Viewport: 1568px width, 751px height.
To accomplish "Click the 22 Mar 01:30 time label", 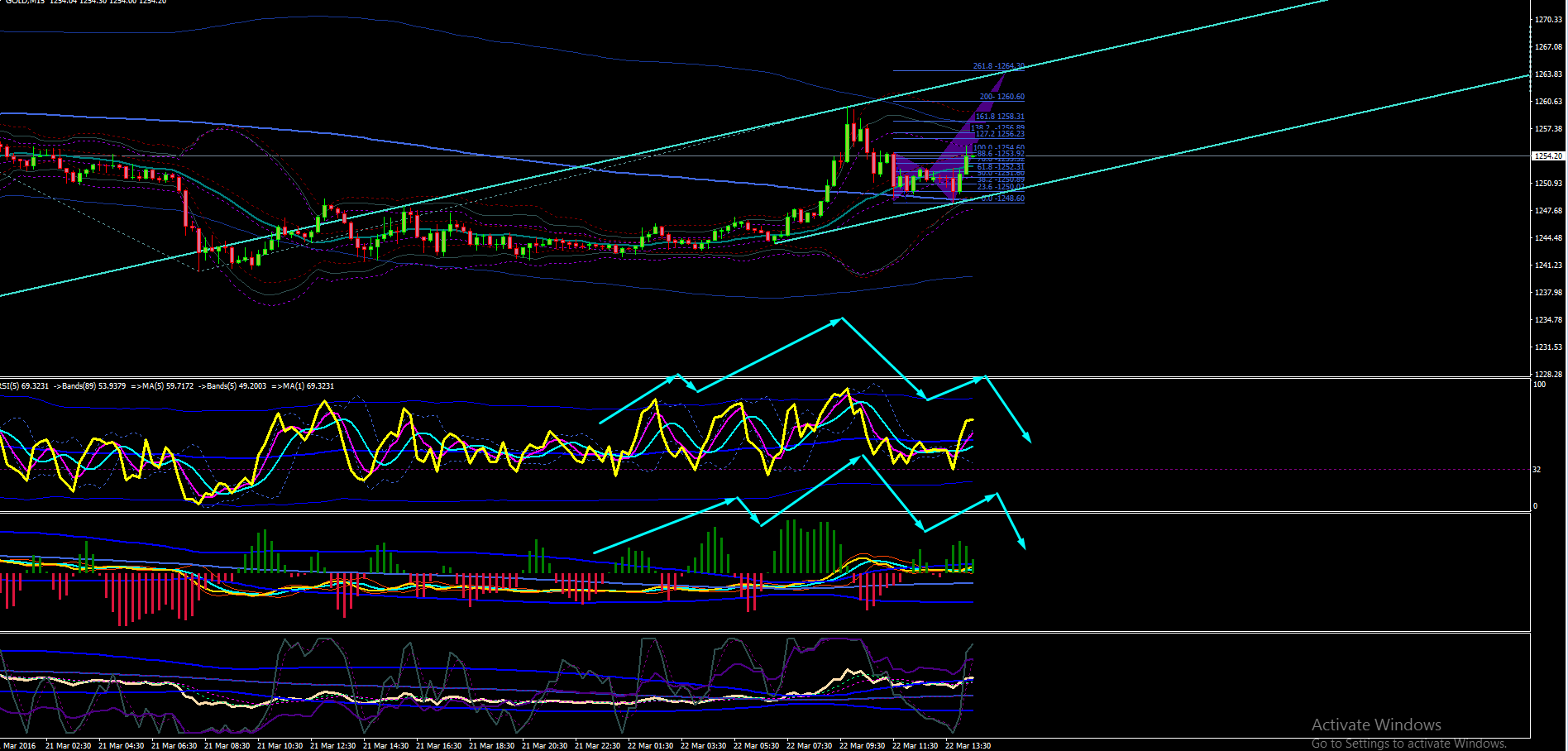I will (x=651, y=746).
